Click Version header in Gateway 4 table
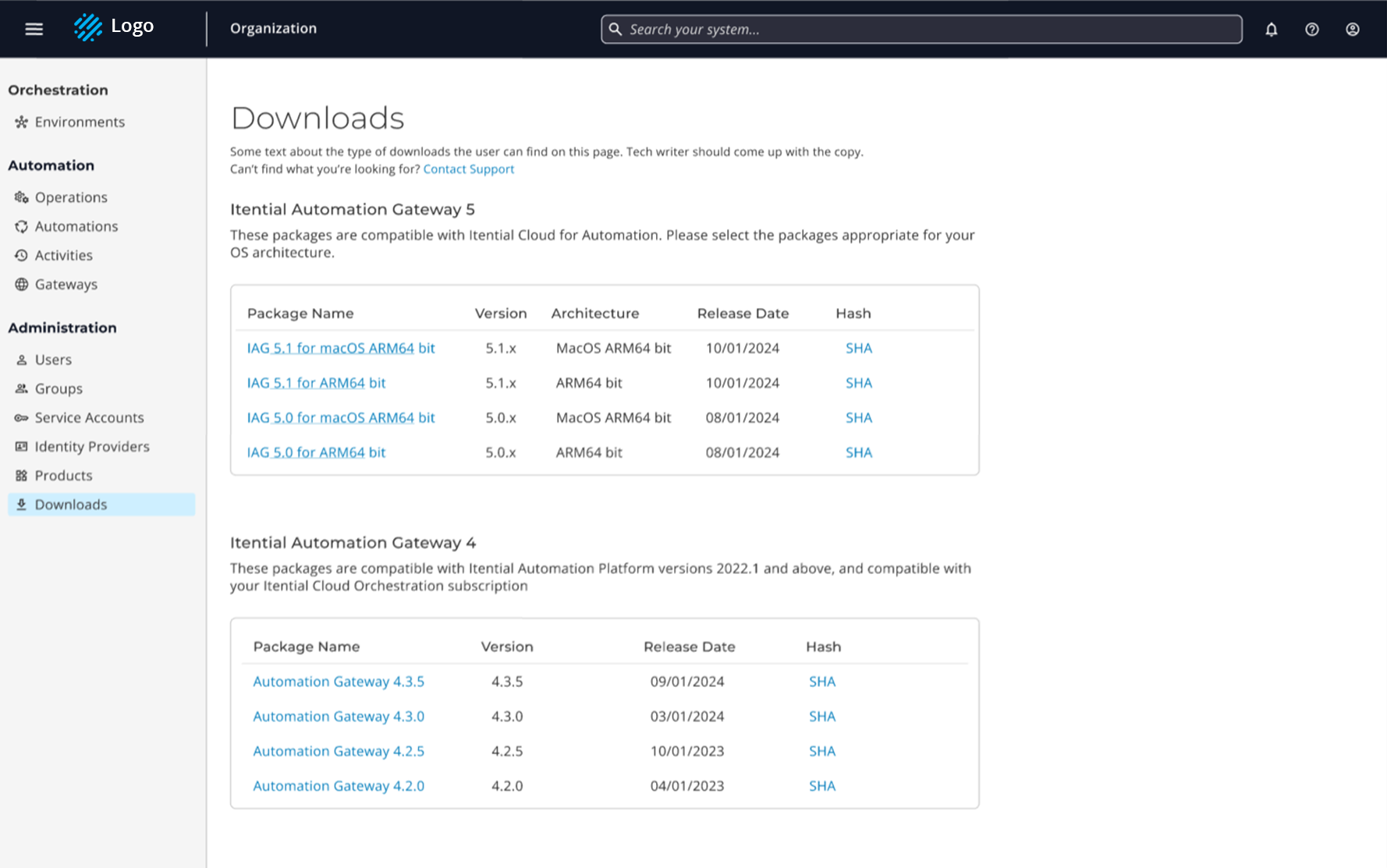Viewport: 1387px width, 868px height. (x=507, y=647)
